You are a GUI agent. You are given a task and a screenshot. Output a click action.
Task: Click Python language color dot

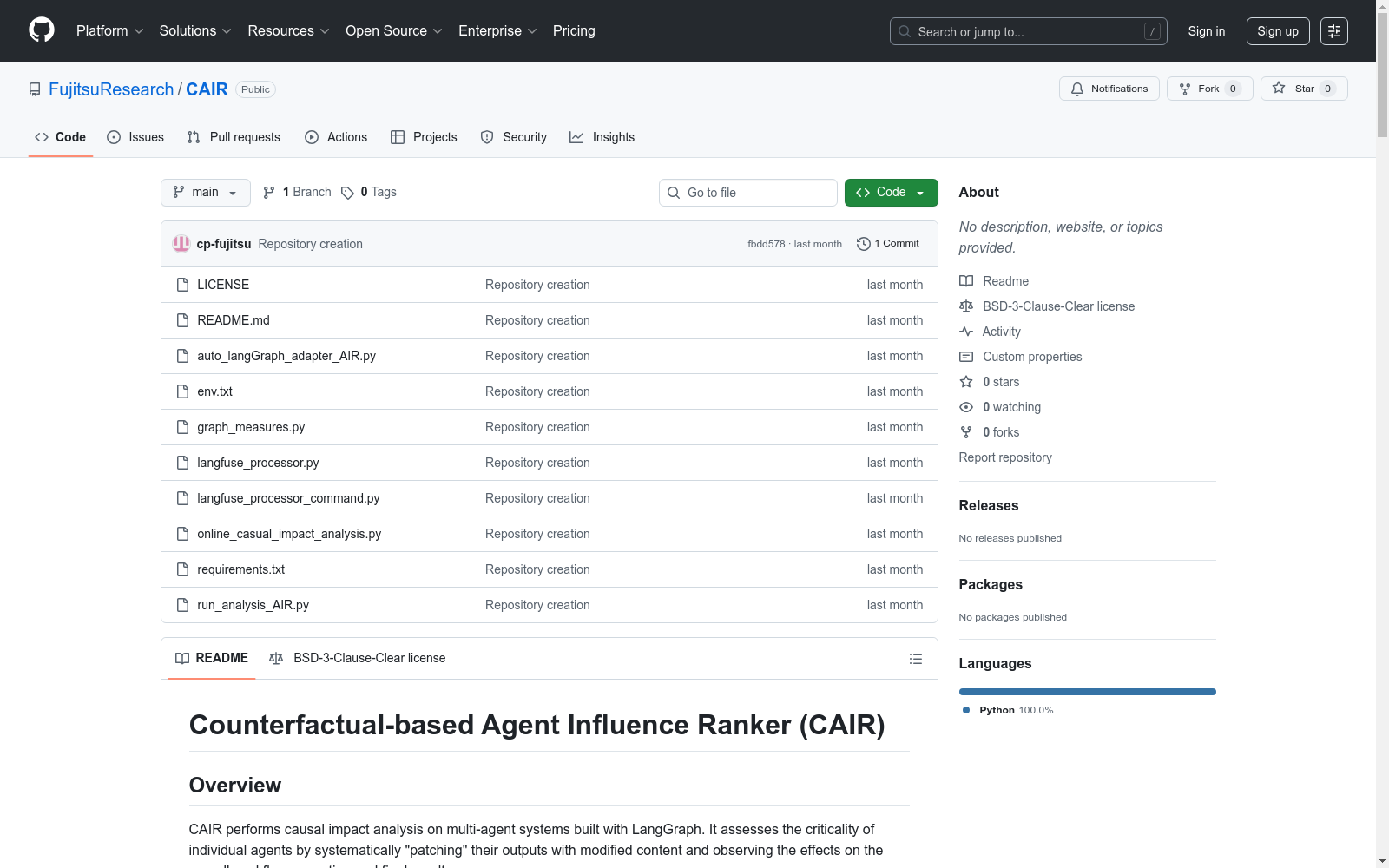(966, 710)
